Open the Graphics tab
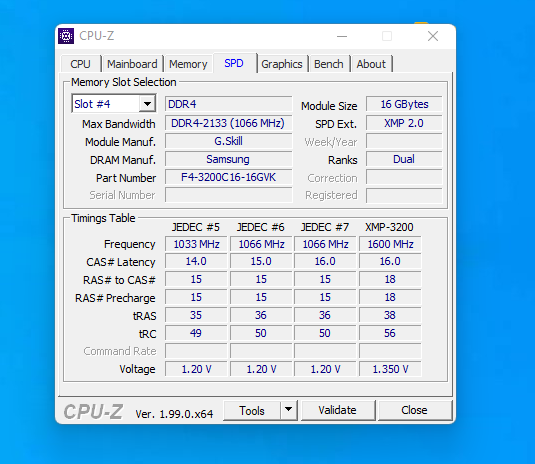 pyautogui.click(x=282, y=64)
